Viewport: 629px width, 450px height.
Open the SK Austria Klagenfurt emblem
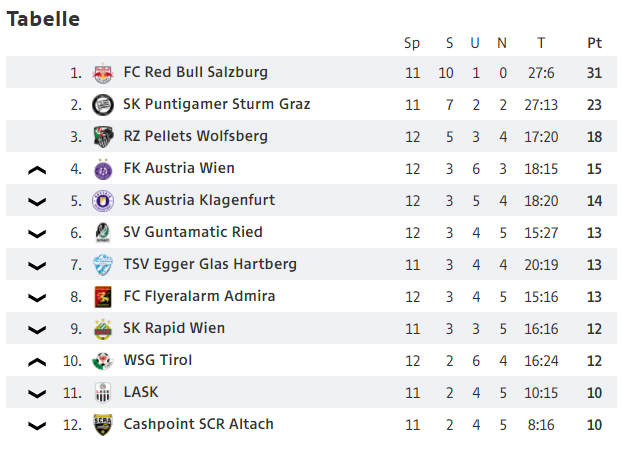(103, 201)
